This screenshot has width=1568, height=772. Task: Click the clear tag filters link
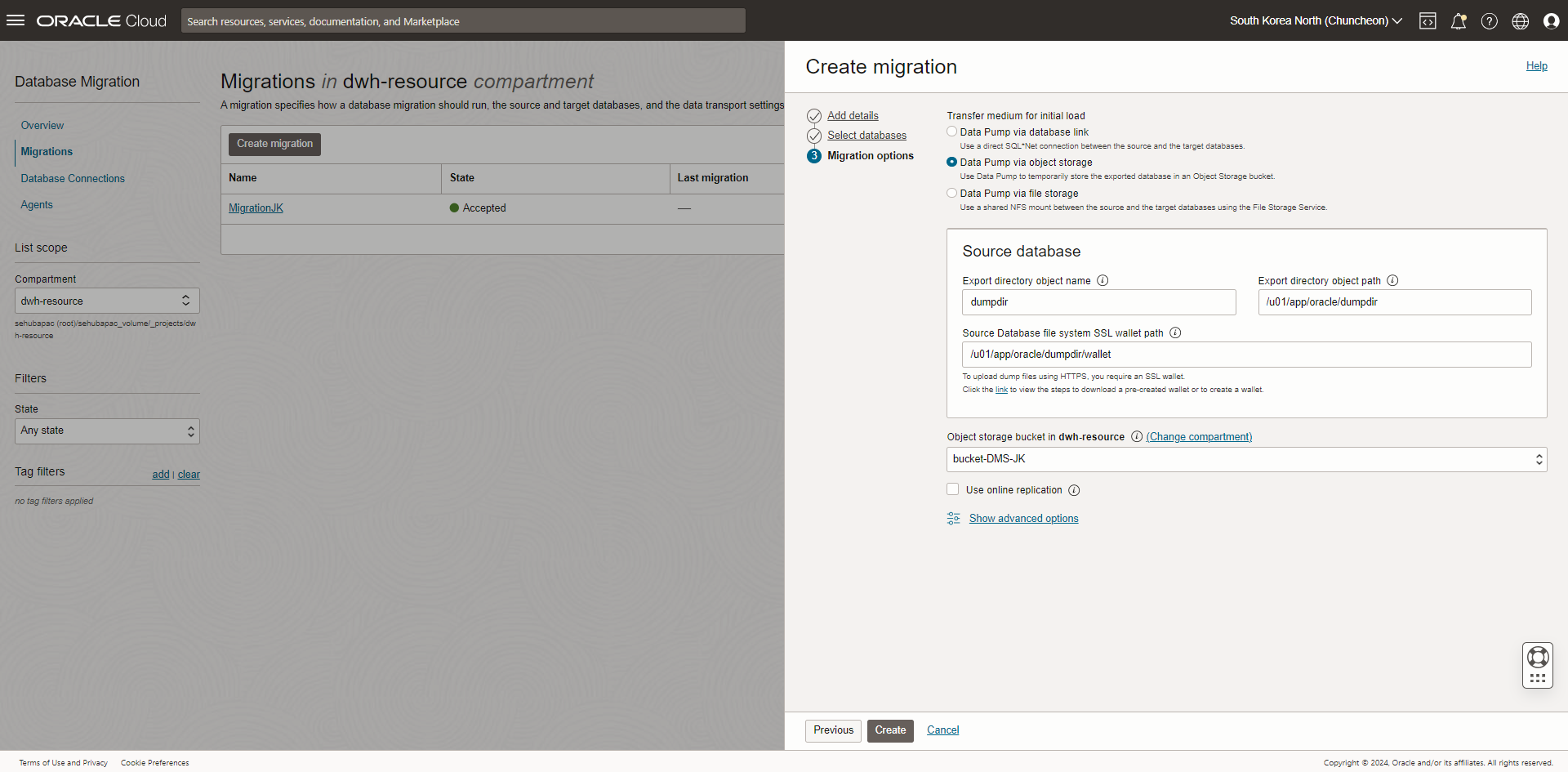[189, 475]
